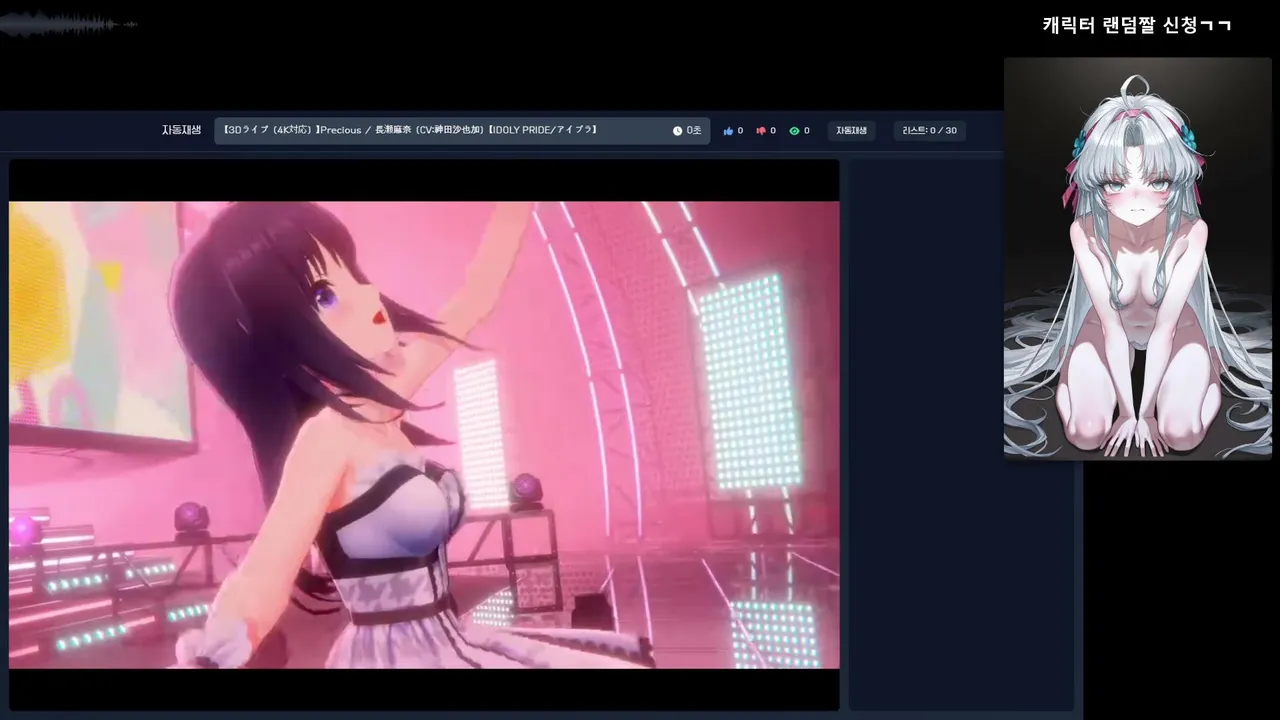The image size is (1280, 720).
Task: Click the 자동재생 label left of the title
Action: tap(182, 130)
